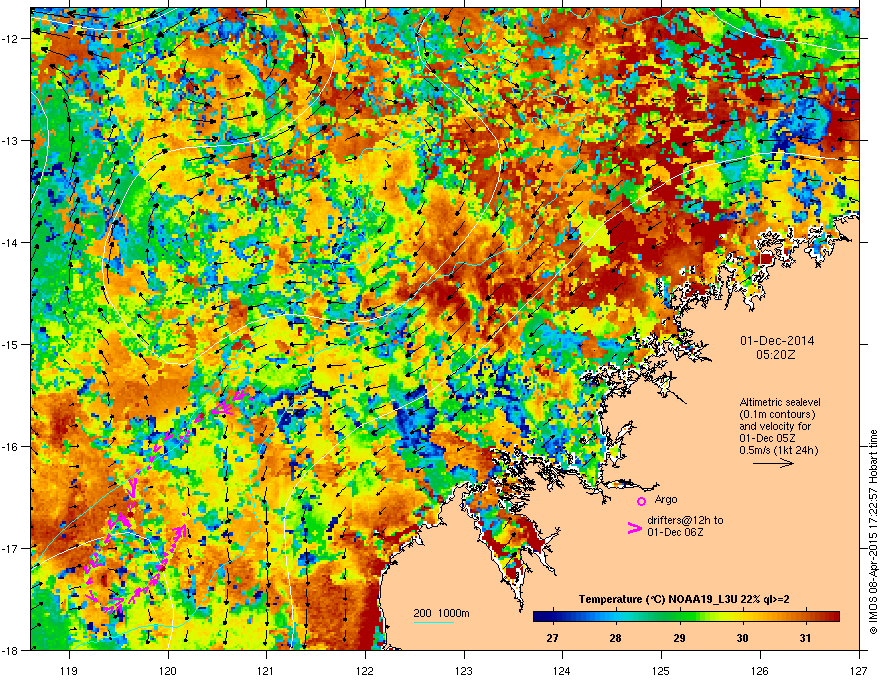Click longitude axis label 124

(x=562, y=670)
